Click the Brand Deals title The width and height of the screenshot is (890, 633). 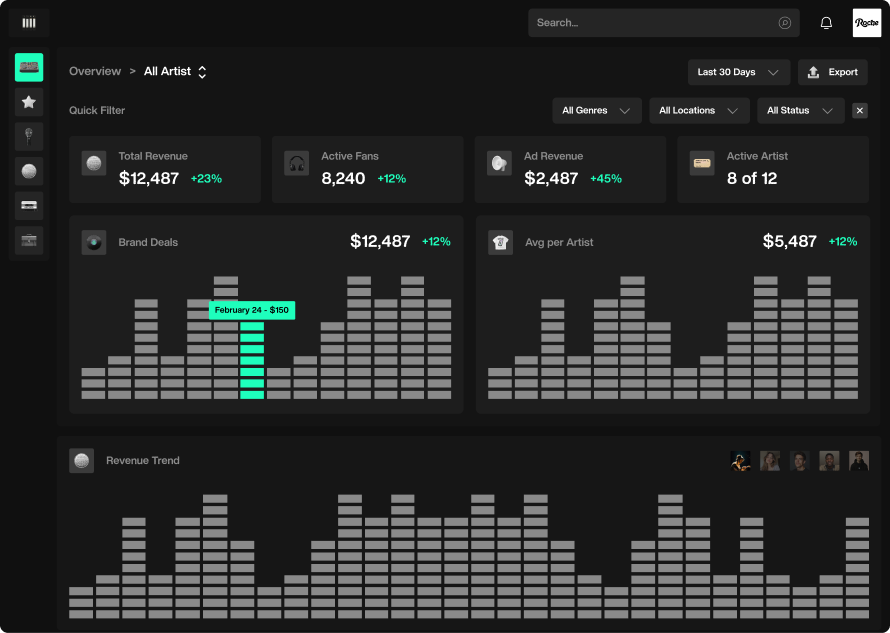tap(148, 242)
